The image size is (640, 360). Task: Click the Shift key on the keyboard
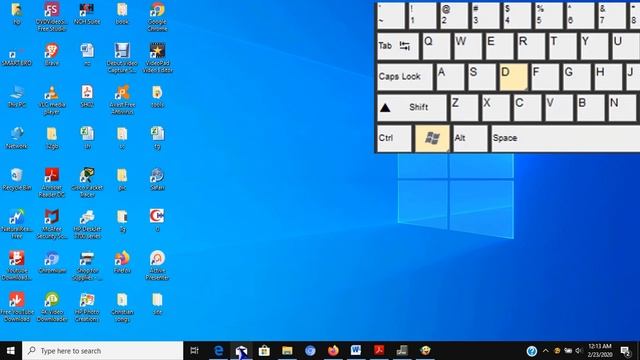tap(411, 108)
